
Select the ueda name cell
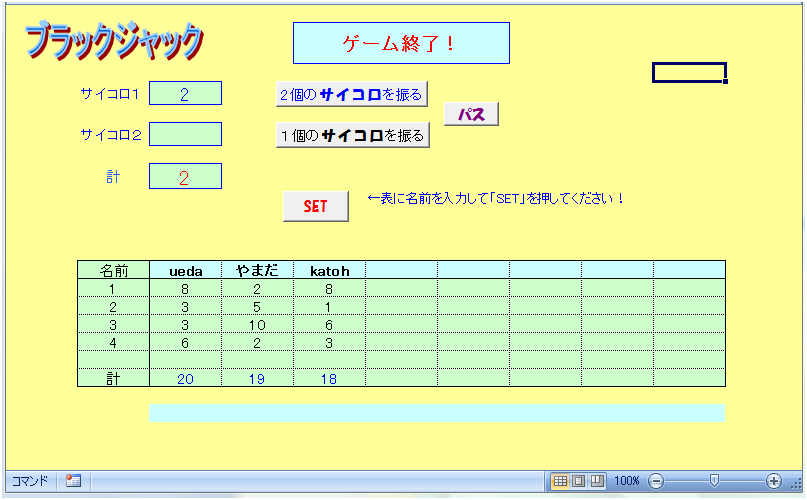click(185, 270)
